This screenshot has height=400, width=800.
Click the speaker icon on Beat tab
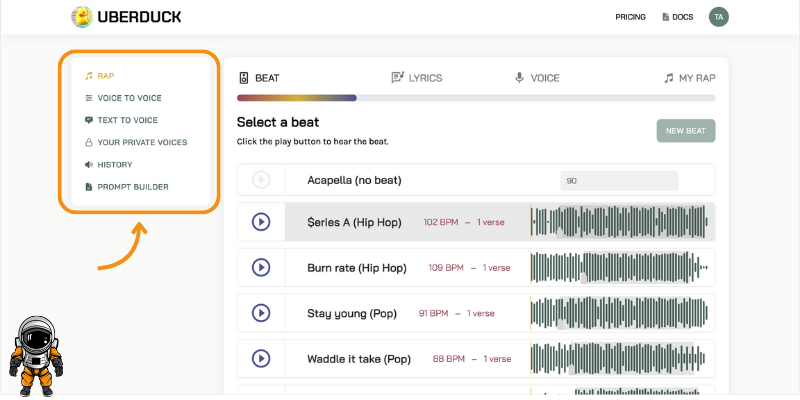point(244,78)
